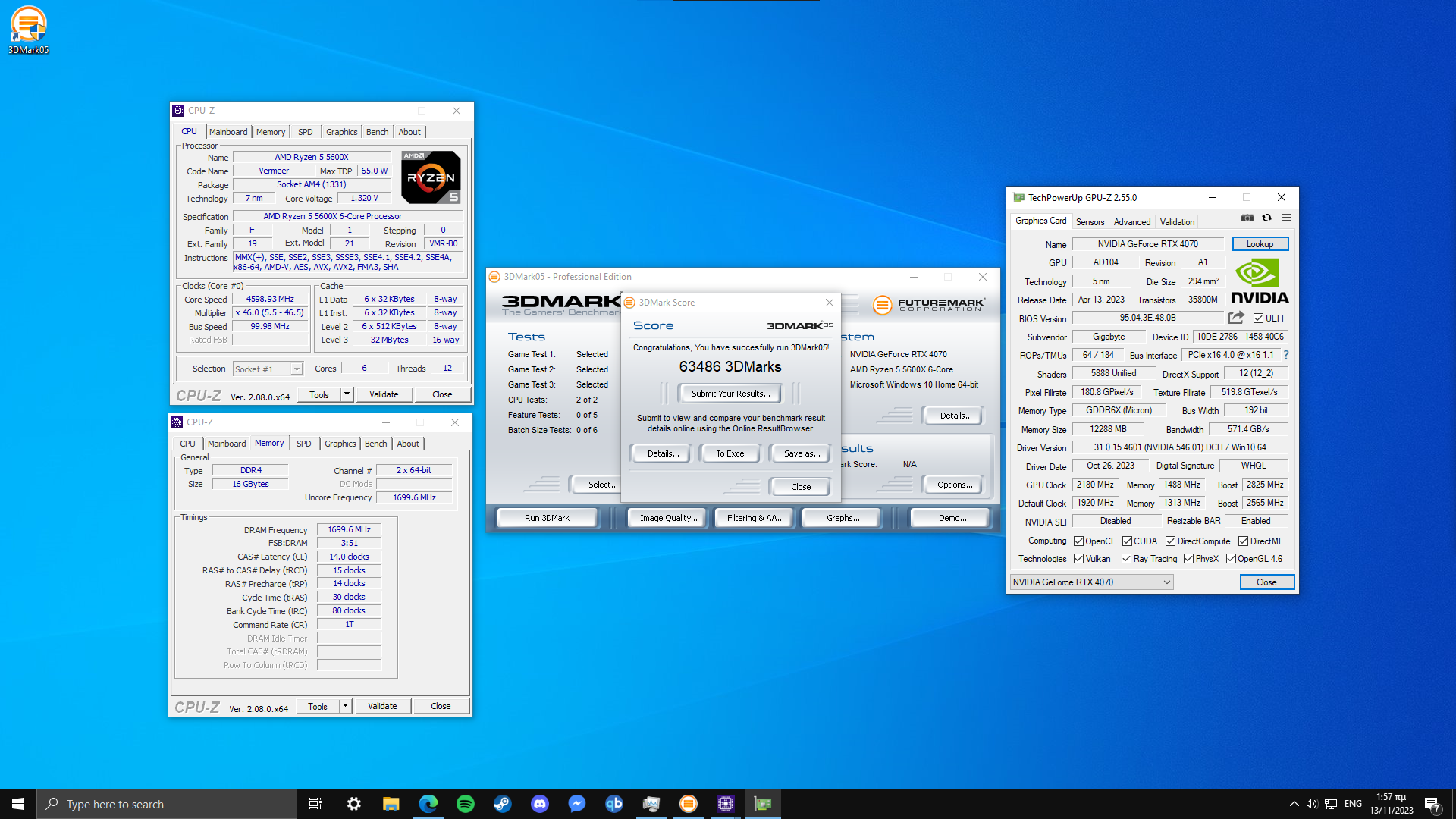Toggle the PhysX checkbox
The image size is (1456, 819).
click(x=1188, y=559)
